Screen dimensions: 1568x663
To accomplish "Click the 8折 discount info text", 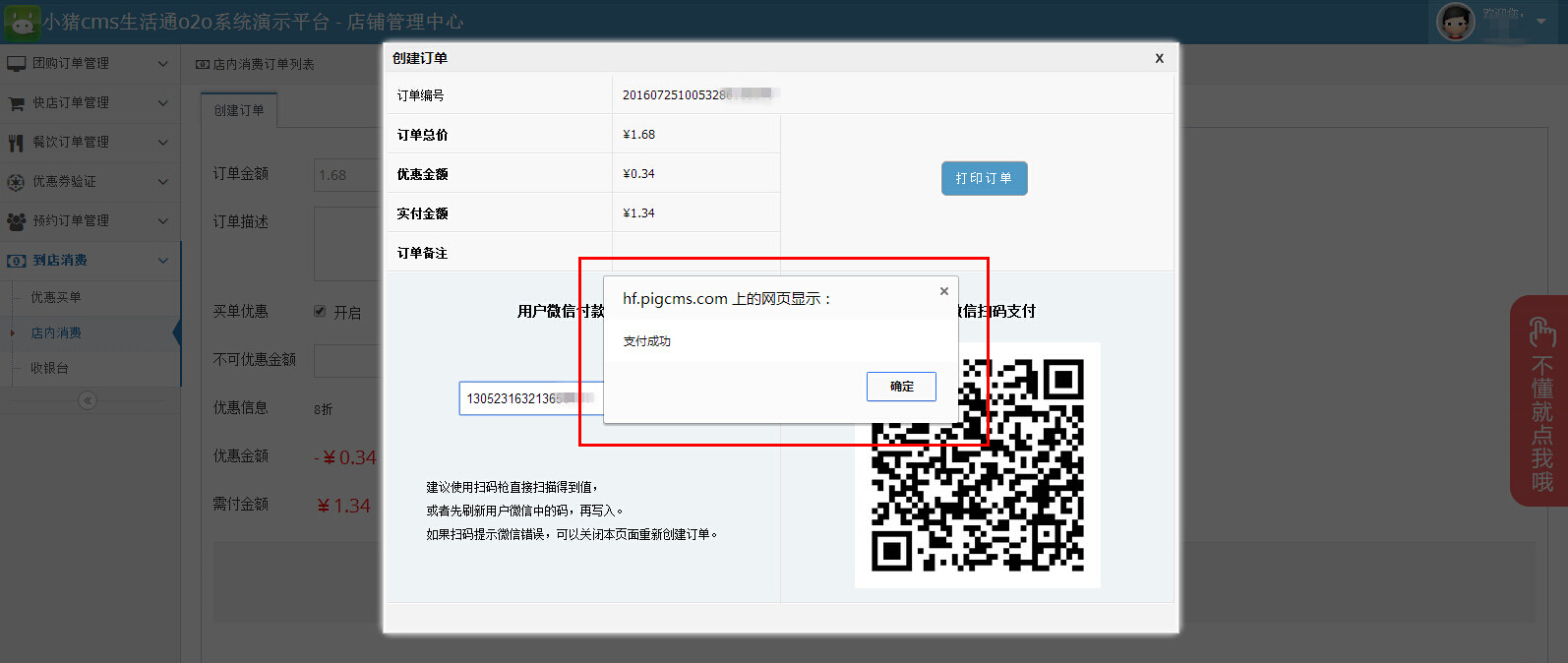I will tap(324, 409).
